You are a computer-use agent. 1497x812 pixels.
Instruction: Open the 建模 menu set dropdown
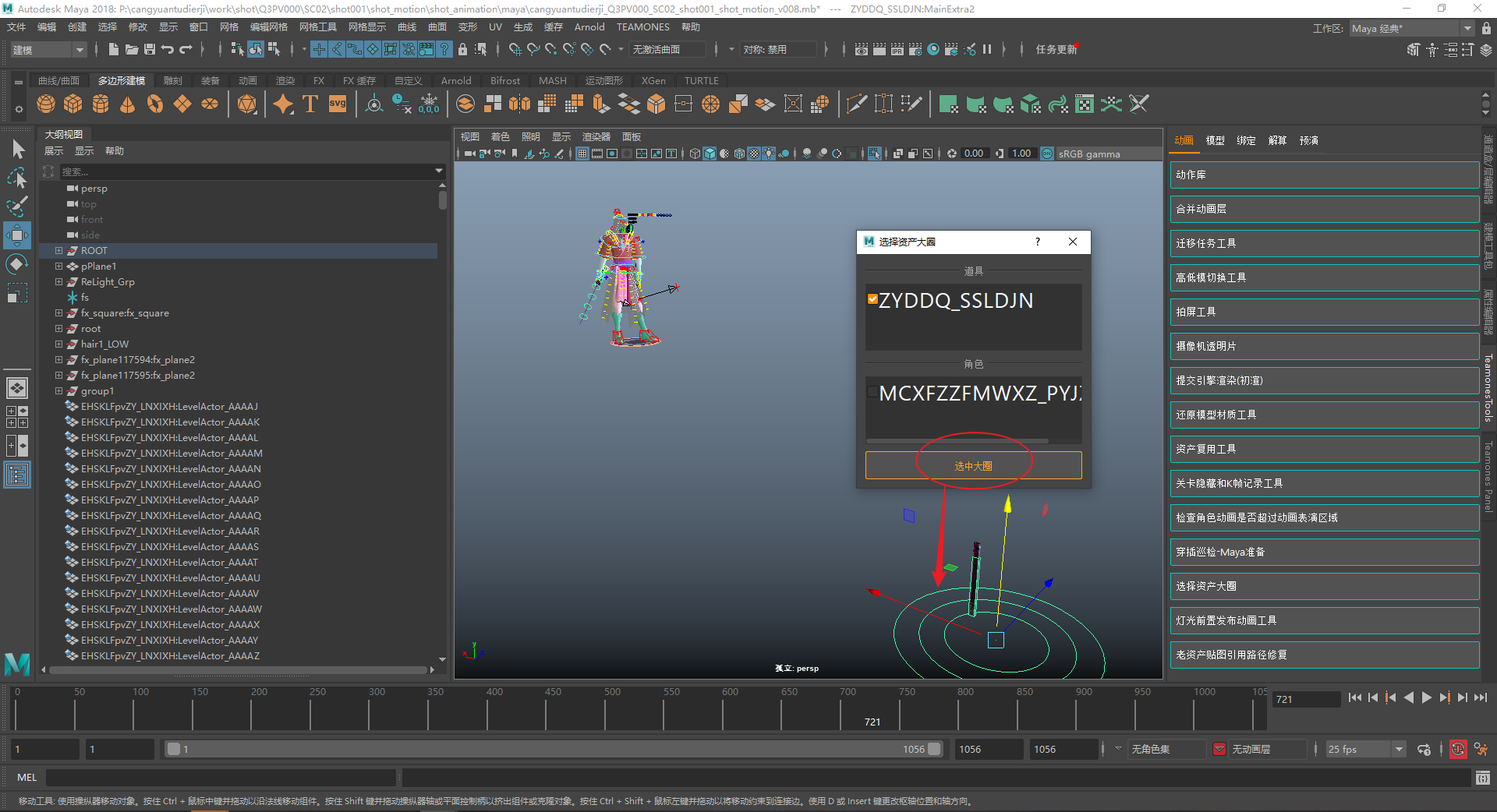coord(48,50)
